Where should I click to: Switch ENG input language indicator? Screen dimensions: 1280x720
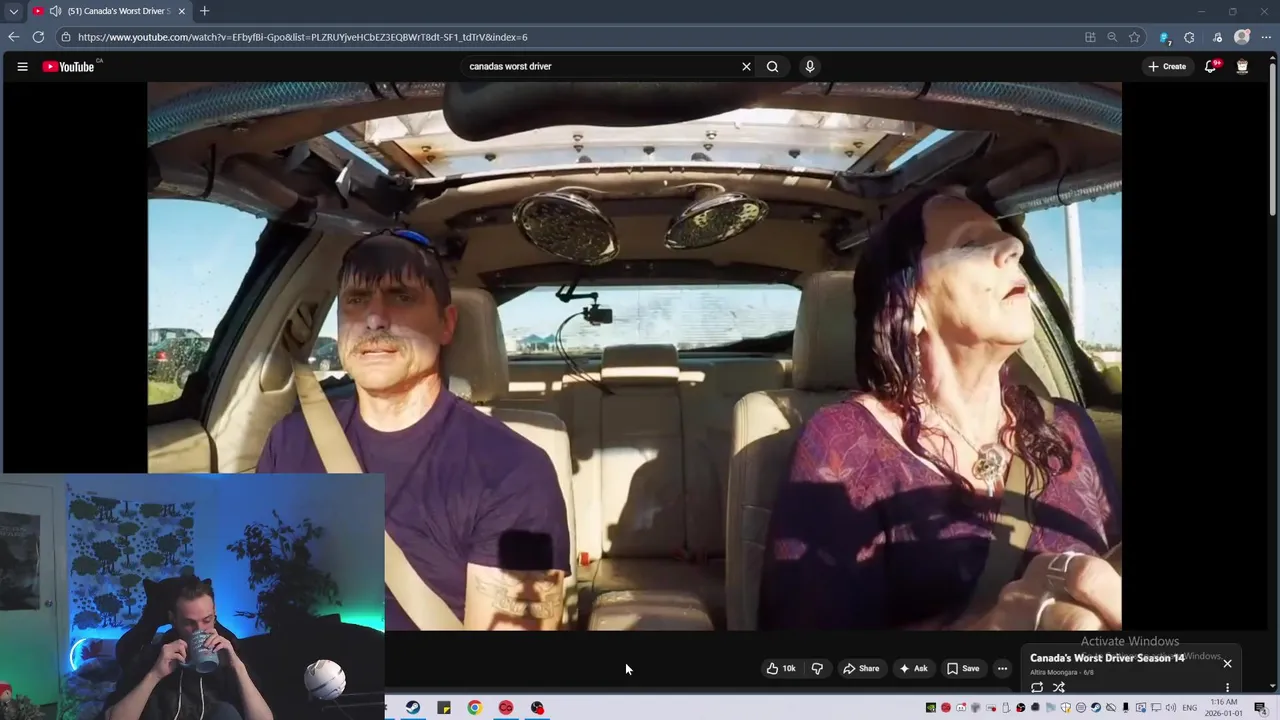point(1190,708)
